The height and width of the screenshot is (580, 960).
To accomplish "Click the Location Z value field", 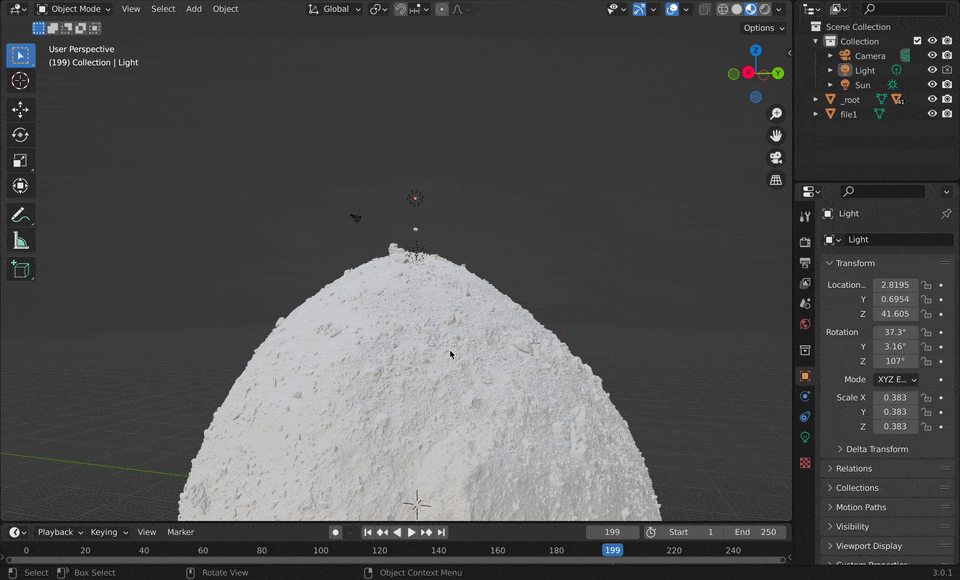I will coord(894,314).
